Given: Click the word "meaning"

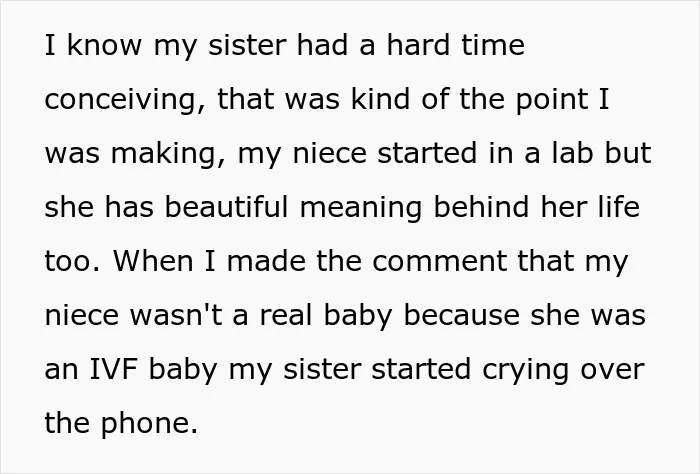Looking at the screenshot, I should point(361,208).
